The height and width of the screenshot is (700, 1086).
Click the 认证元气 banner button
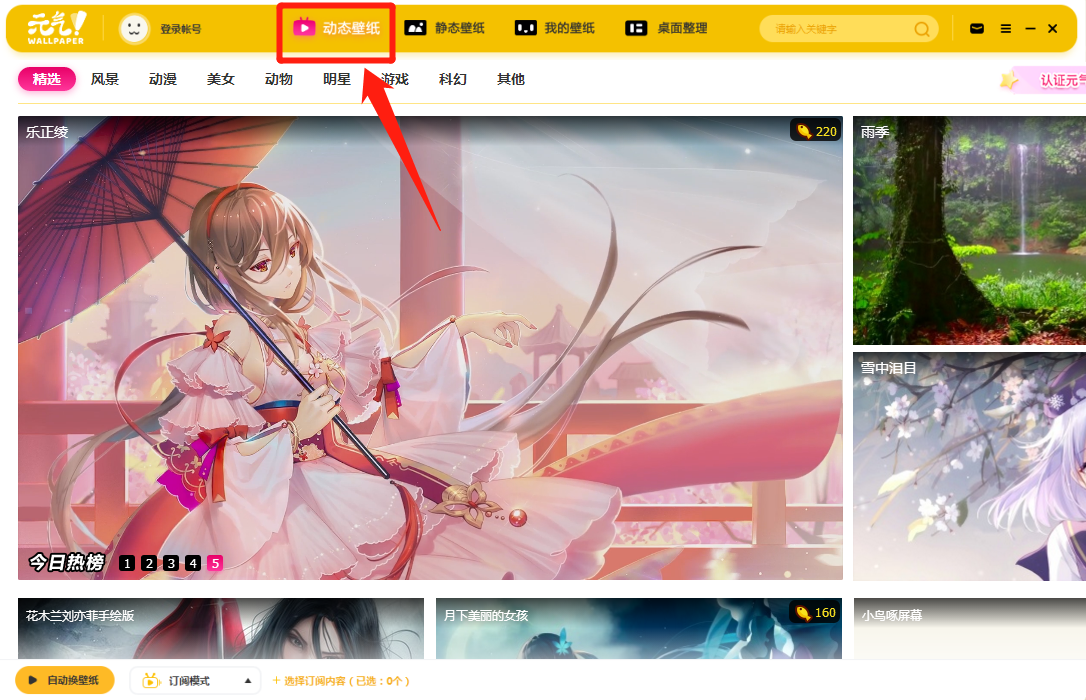pos(1042,80)
